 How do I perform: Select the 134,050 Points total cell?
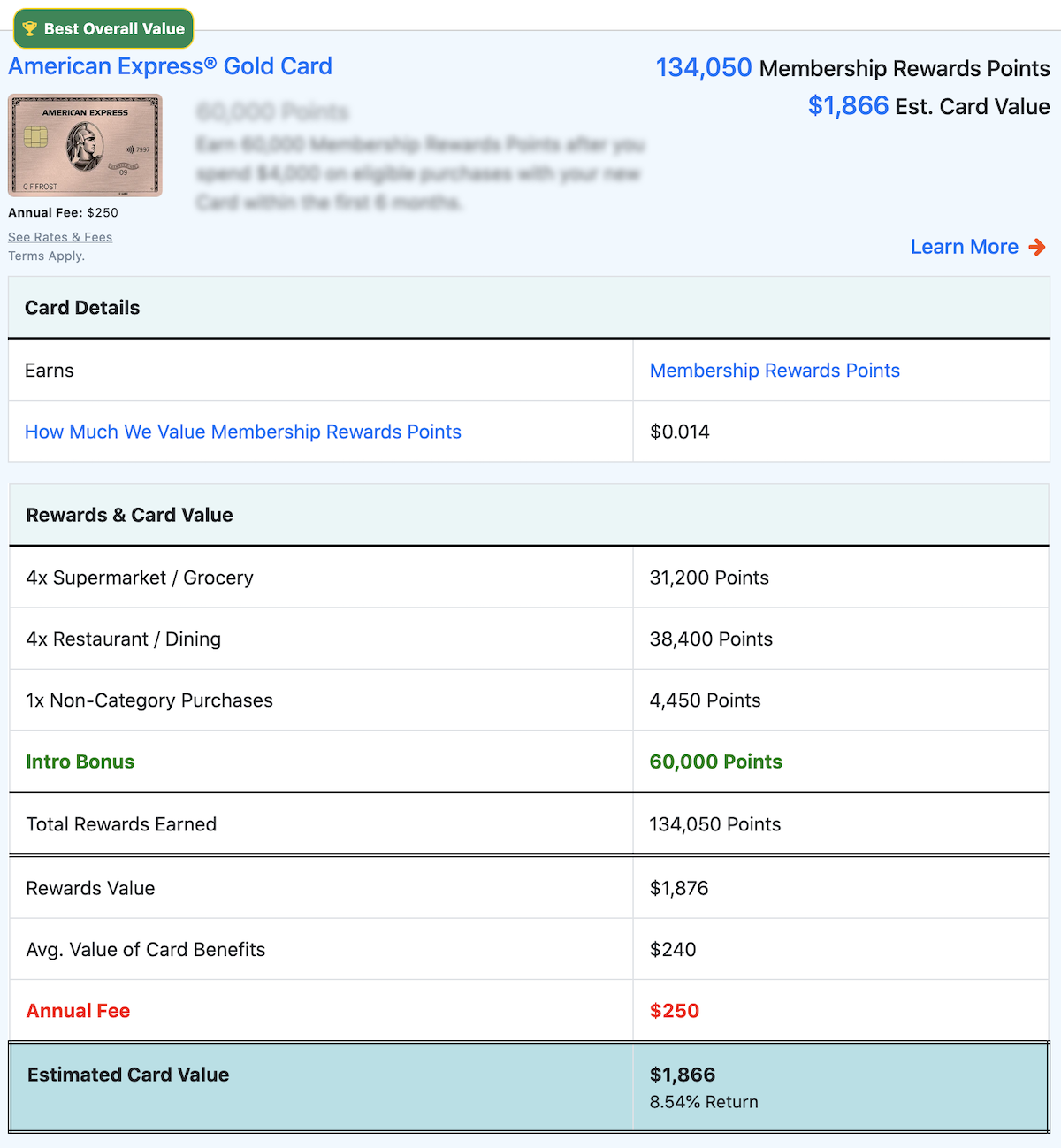[x=715, y=824]
